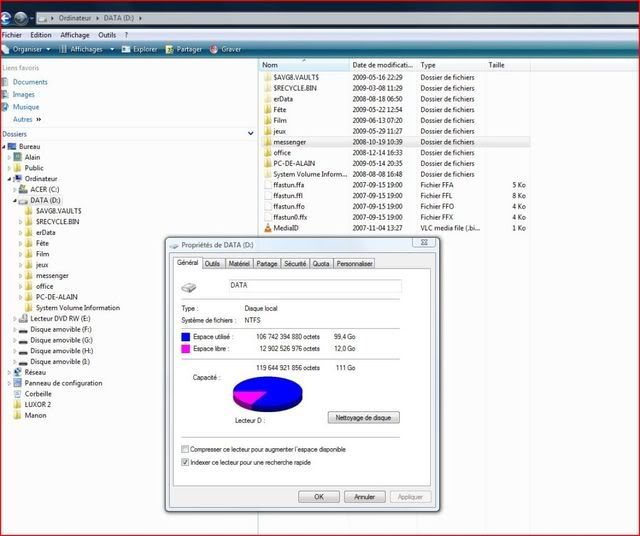
Task: Select the office folder icon in list
Action: [x=268, y=153]
